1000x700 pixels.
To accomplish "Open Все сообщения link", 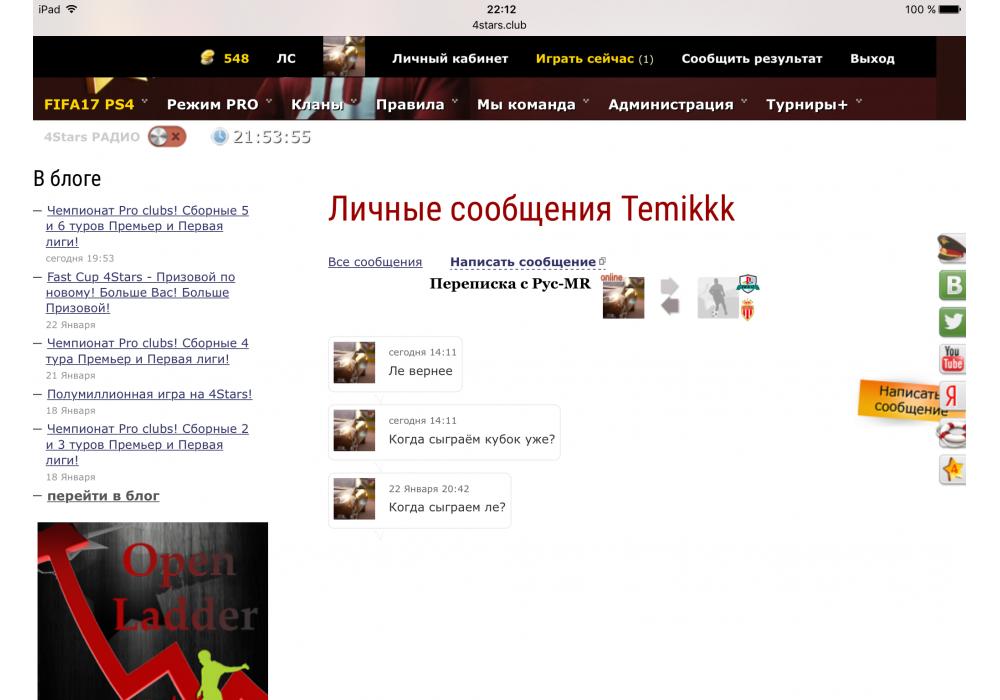I will [x=375, y=261].
